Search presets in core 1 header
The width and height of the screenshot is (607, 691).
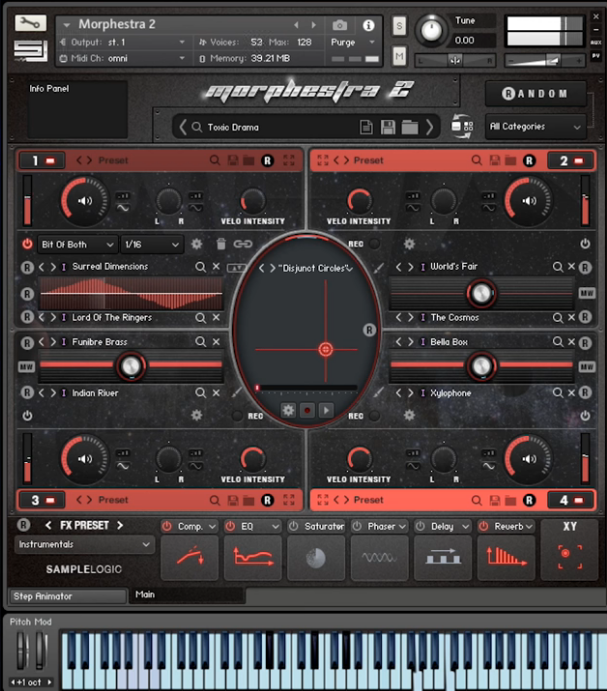click(215, 160)
